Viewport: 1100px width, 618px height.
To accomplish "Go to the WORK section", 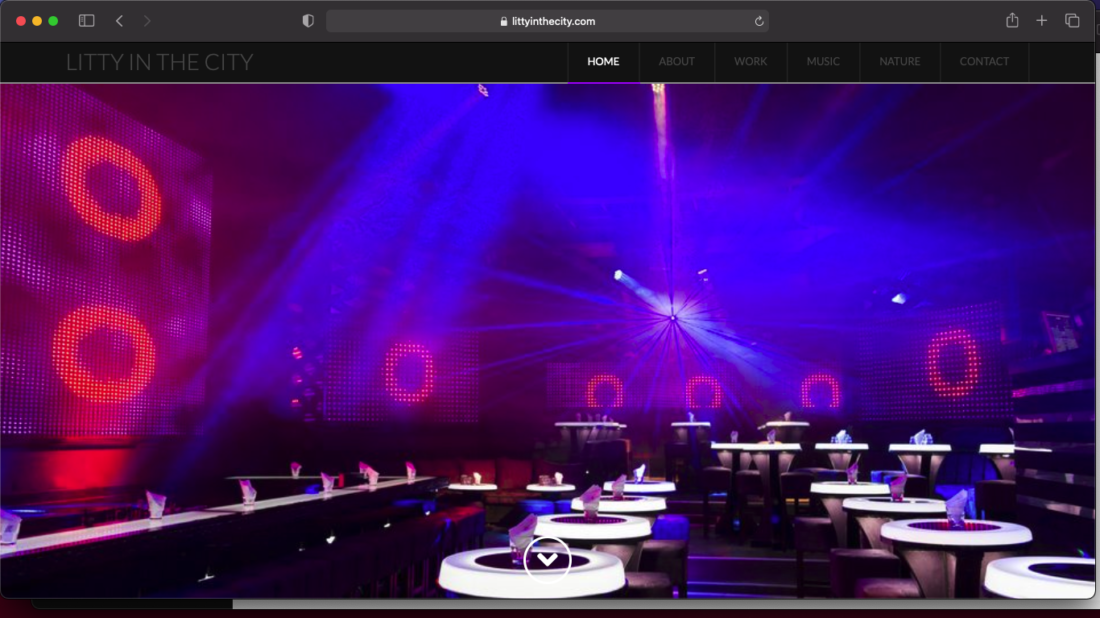I will coord(750,62).
